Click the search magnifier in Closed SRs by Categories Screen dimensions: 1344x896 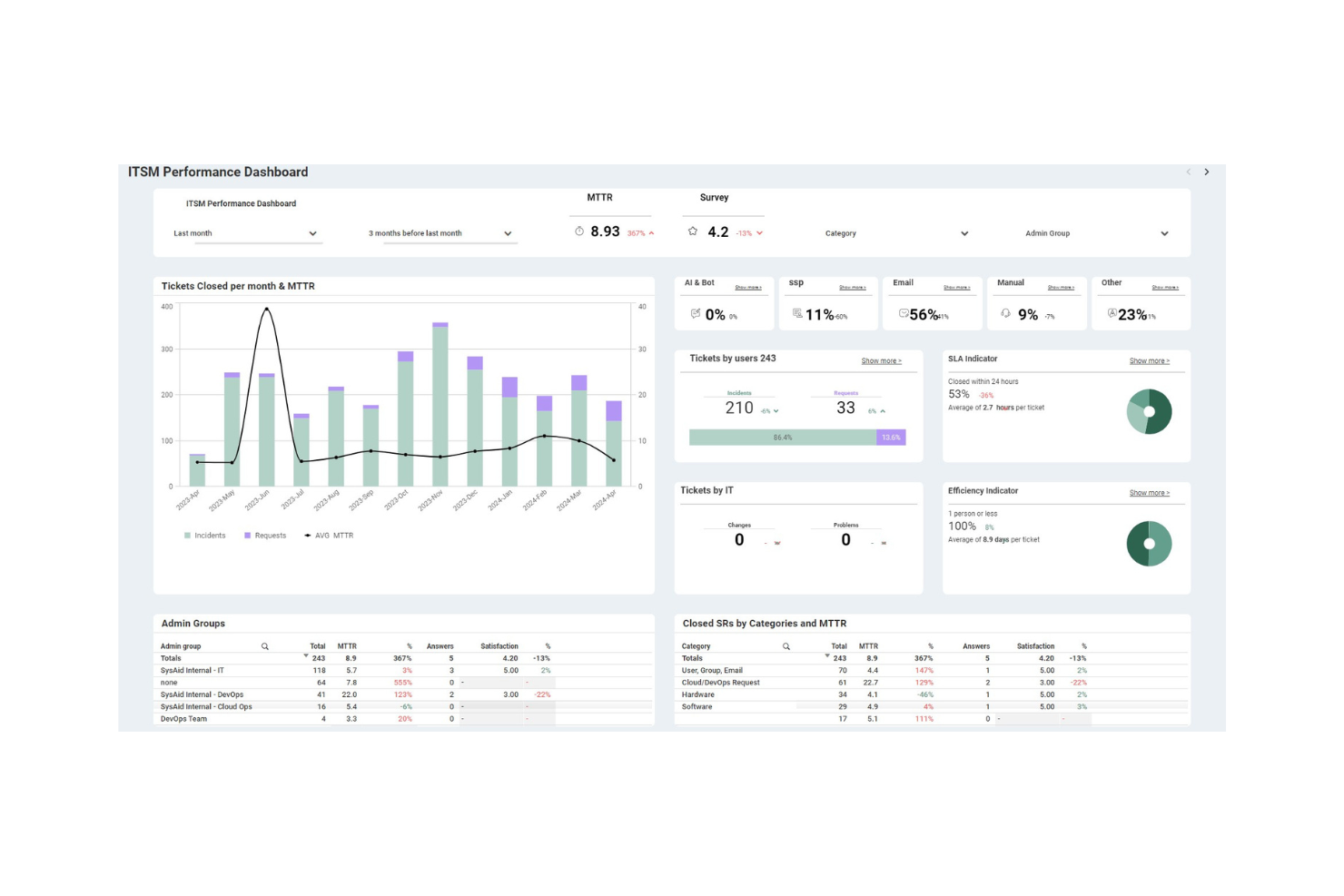(x=786, y=645)
